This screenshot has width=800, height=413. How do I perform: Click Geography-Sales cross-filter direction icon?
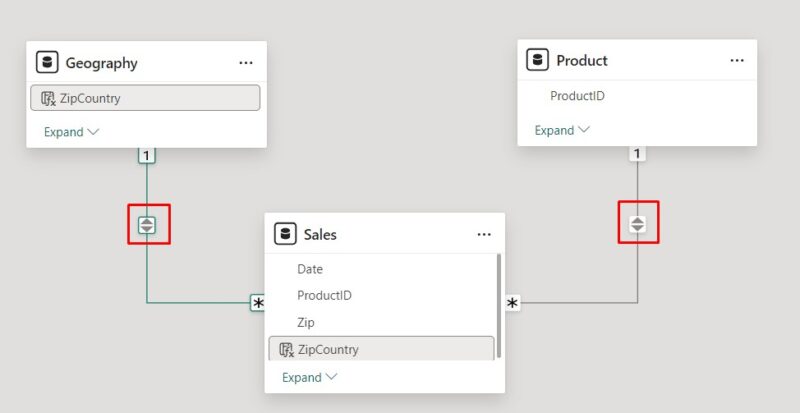click(147, 225)
